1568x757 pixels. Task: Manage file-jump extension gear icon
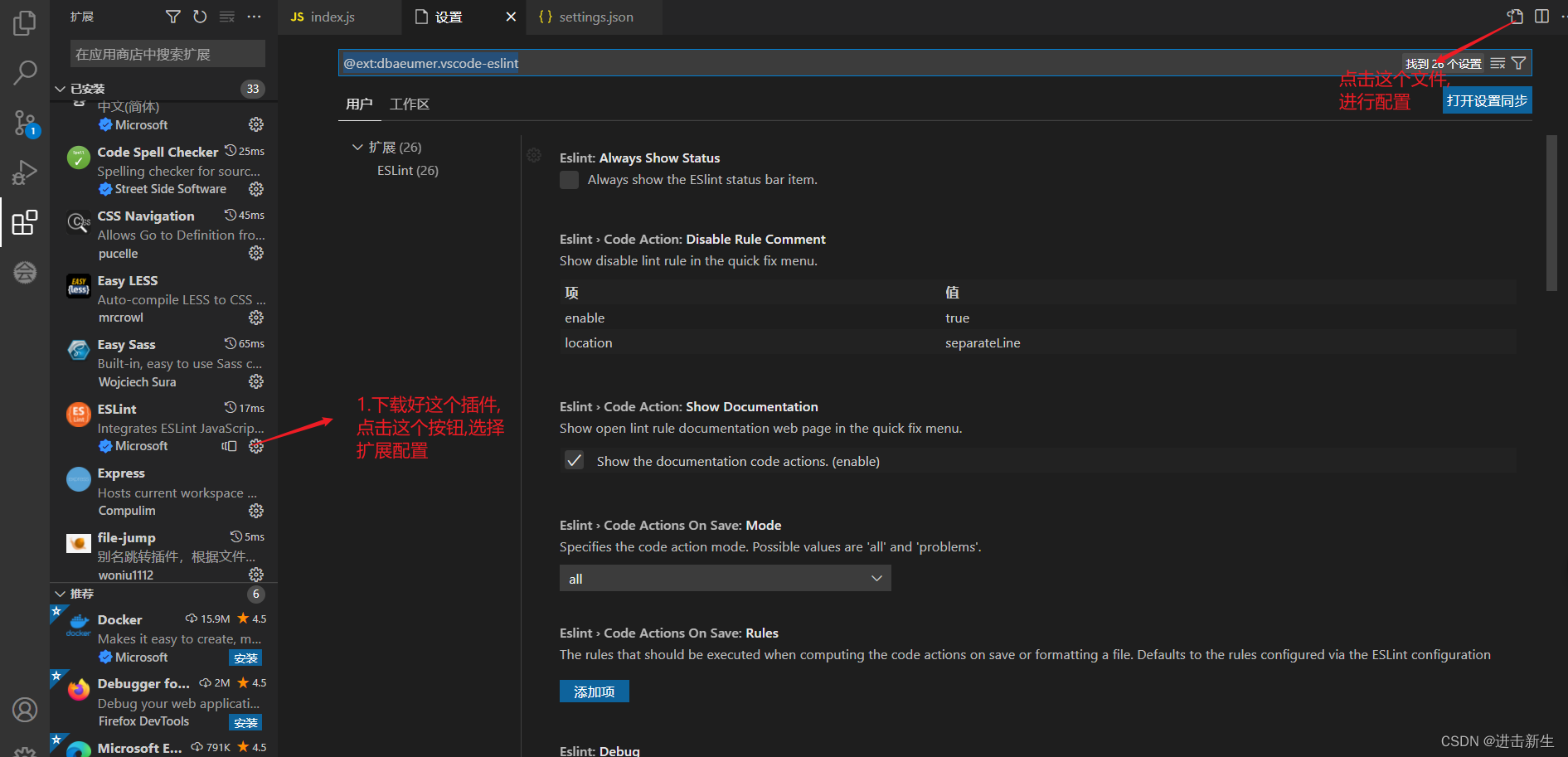pyautogui.click(x=256, y=575)
